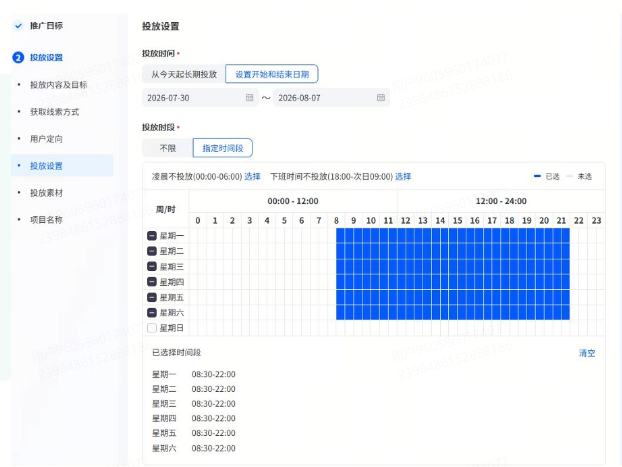Toggle 星期一 checkbox
This screenshot has width=622, height=467.
coord(152,236)
